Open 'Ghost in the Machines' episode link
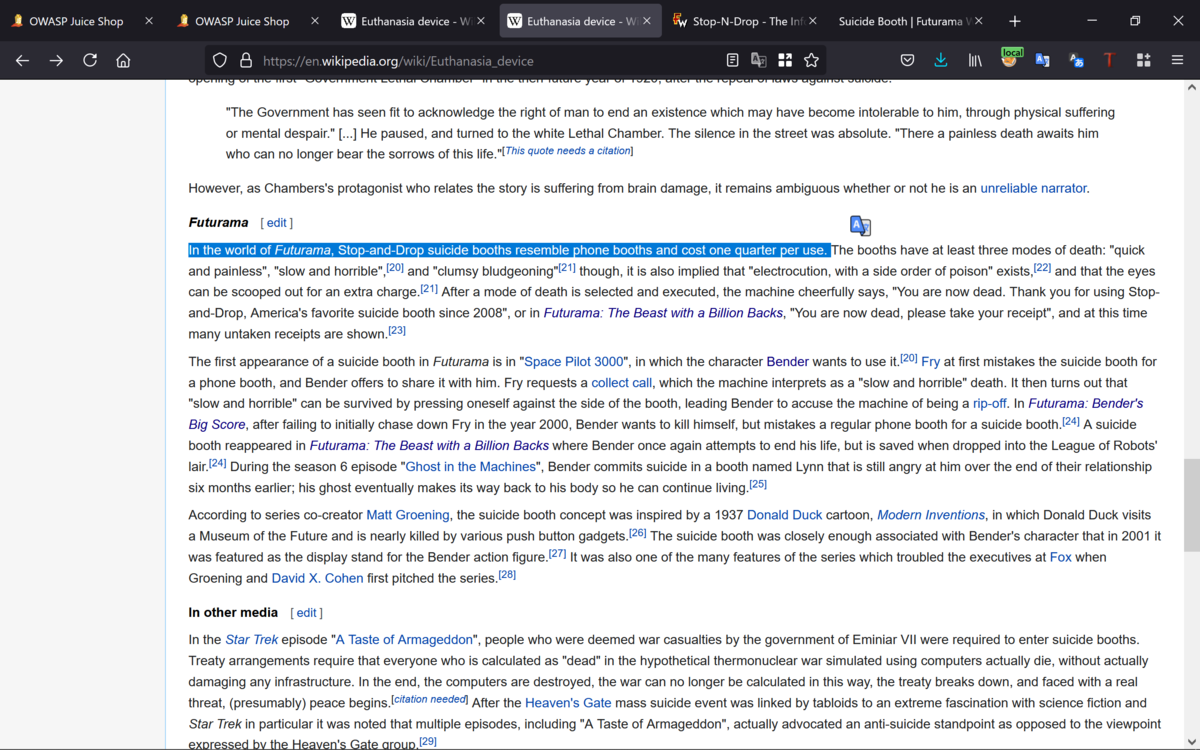This screenshot has width=1200, height=750. [471, 467]
